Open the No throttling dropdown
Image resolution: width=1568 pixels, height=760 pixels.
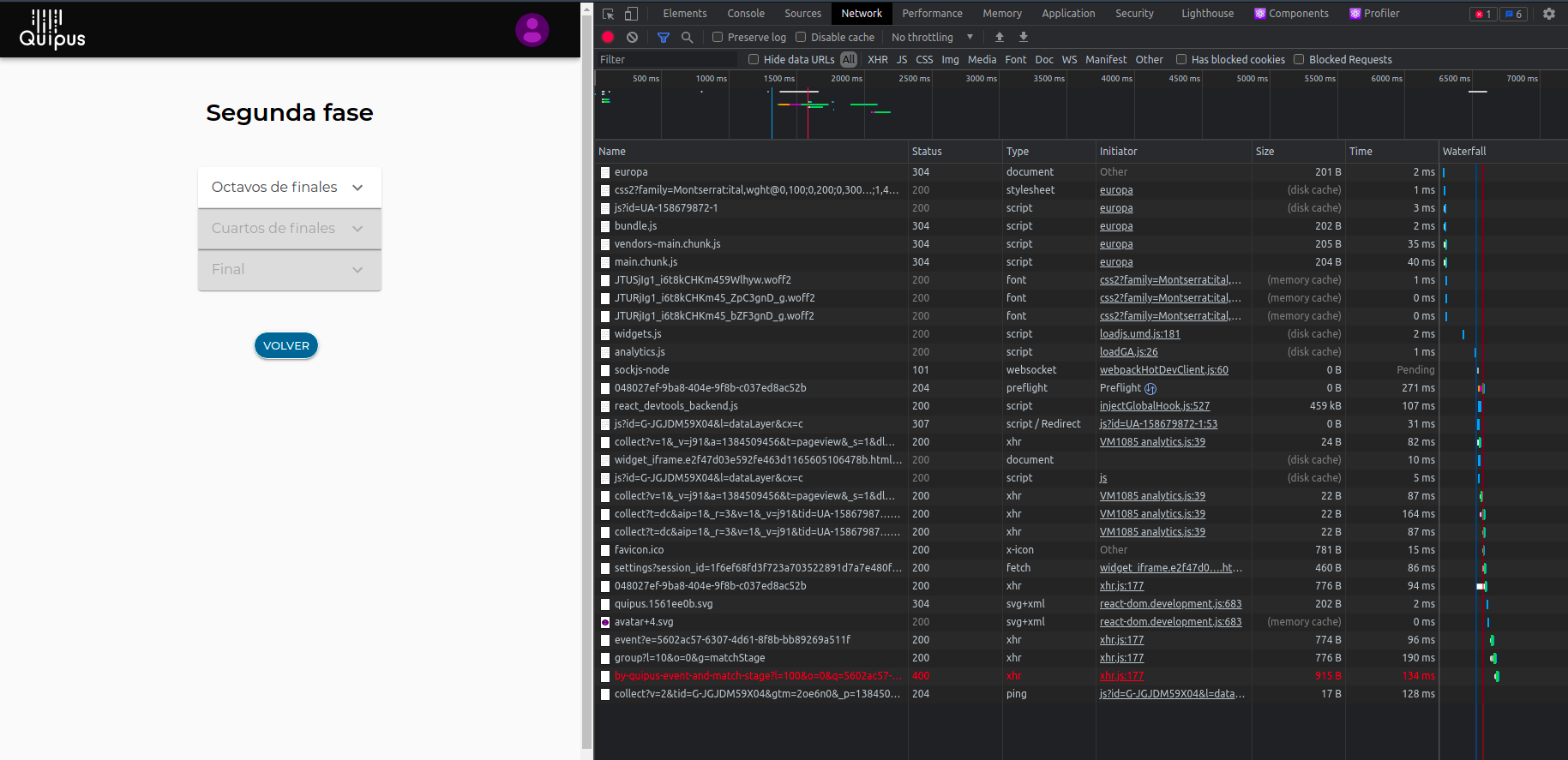(x=932, y=37)
